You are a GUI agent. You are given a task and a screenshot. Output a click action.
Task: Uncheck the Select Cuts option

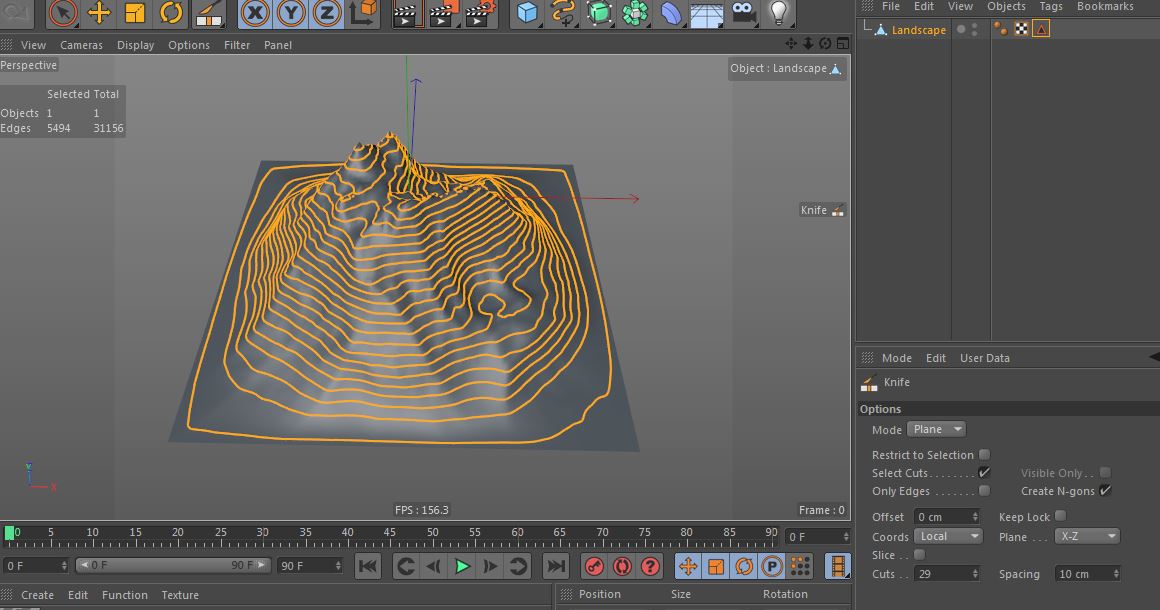pos(984,473)
